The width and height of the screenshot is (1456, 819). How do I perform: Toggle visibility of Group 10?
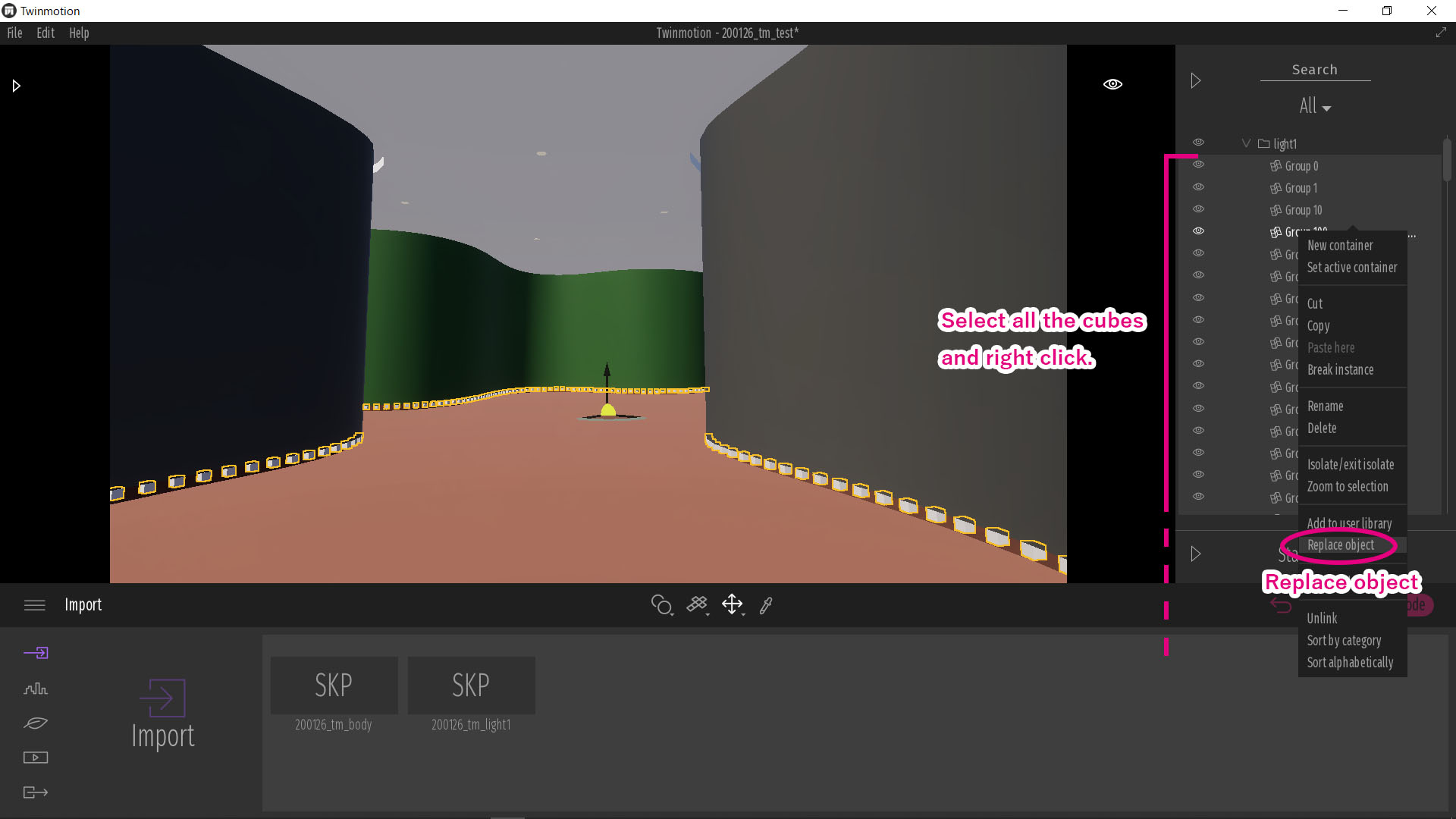(x=1198, y=209)
